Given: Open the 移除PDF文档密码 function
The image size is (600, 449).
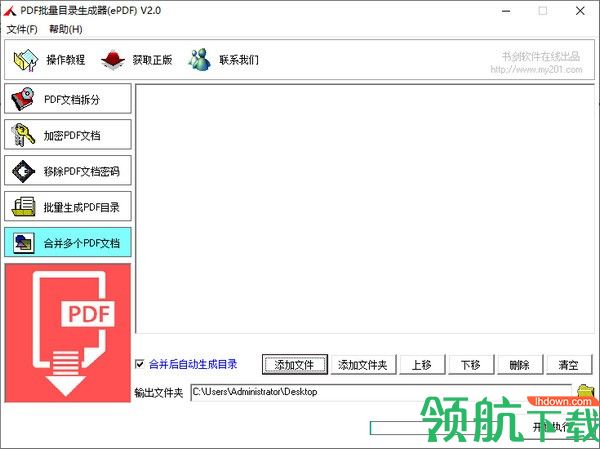Looking at the screenshot, I should coord(68,171).
